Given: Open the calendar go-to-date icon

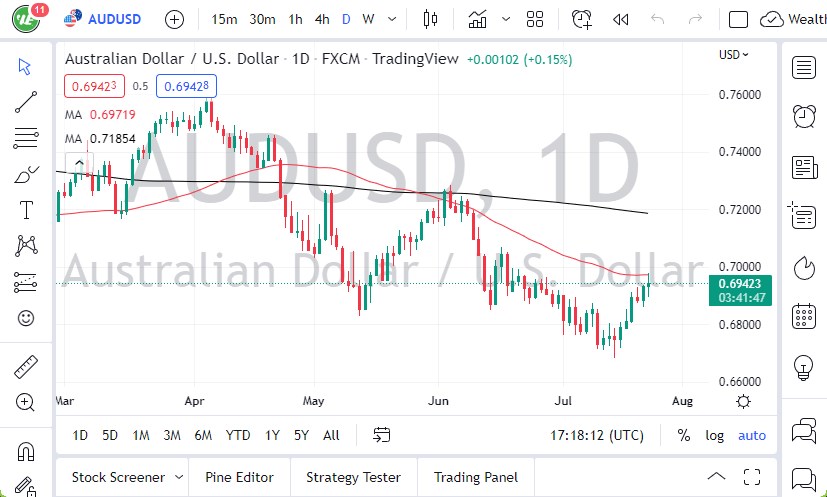Looking at the screenshot, I should coord(381,435).
